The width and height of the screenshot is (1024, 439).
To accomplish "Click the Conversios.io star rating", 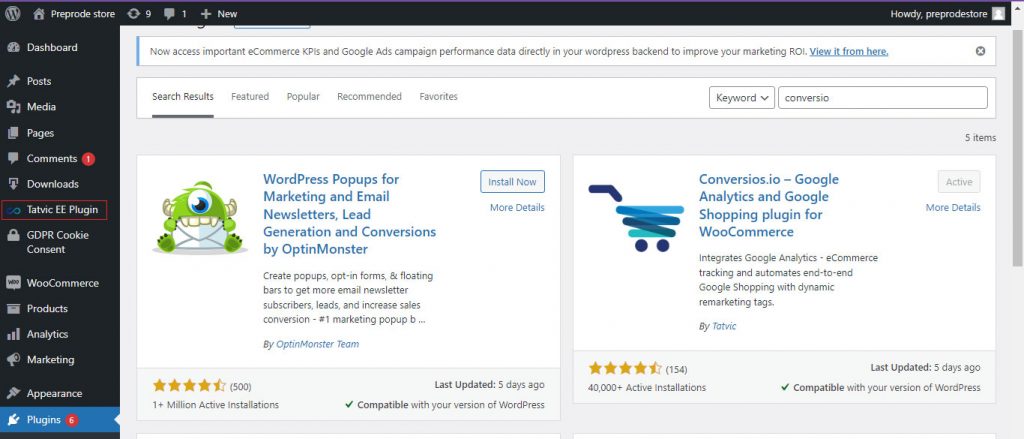I will click(x=625, y=368).
